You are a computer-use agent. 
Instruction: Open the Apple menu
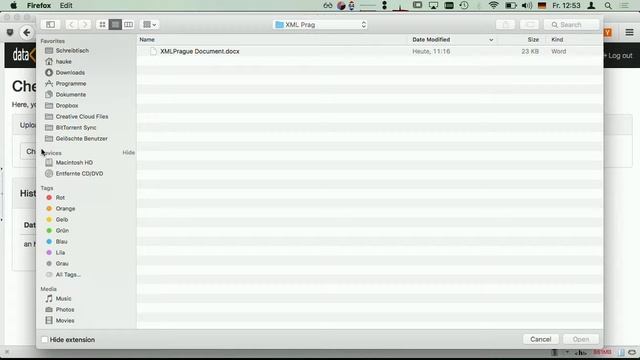(x=13, y=6)
